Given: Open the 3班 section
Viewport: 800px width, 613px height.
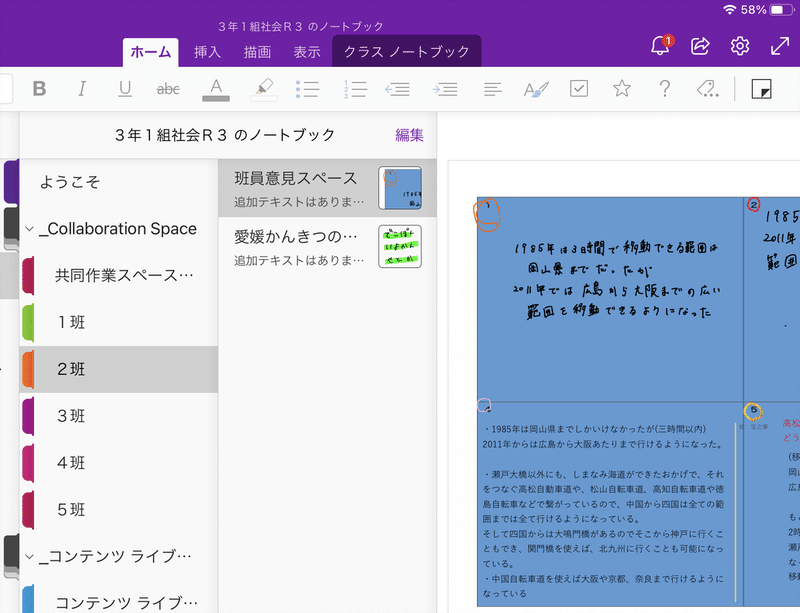Looking at the screenshot, I should pos(118,416).
